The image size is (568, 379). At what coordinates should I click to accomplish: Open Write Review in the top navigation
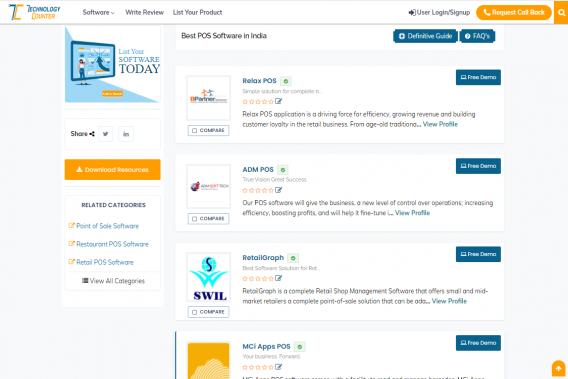point(145,12)
